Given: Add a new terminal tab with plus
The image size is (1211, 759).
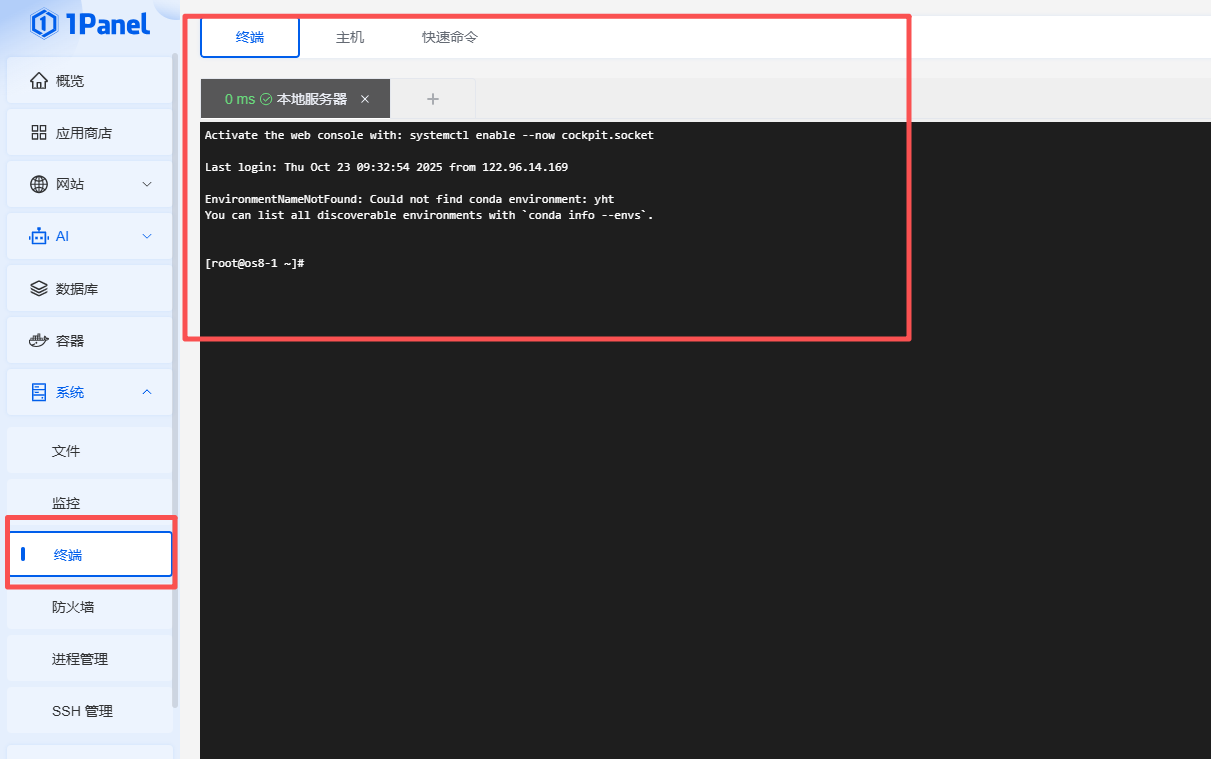Looking at the screenshot, I should pos(433,99).
